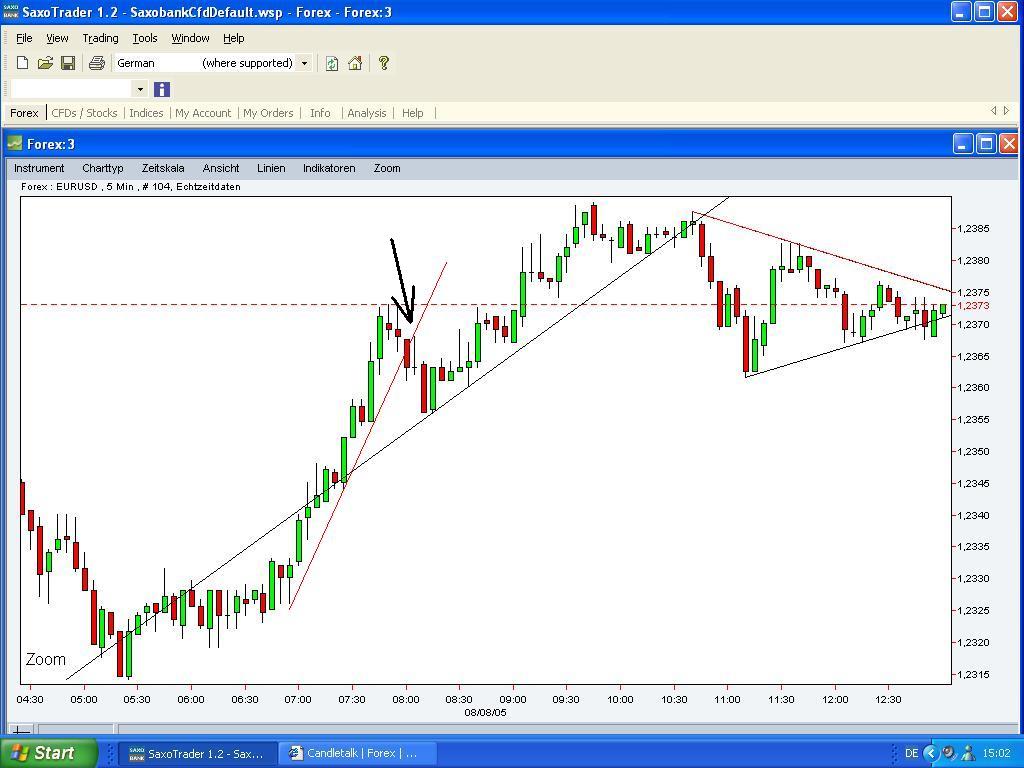Go to Home via house icon
This screenshot has height=768, width=1024.
tap(355, 63)
